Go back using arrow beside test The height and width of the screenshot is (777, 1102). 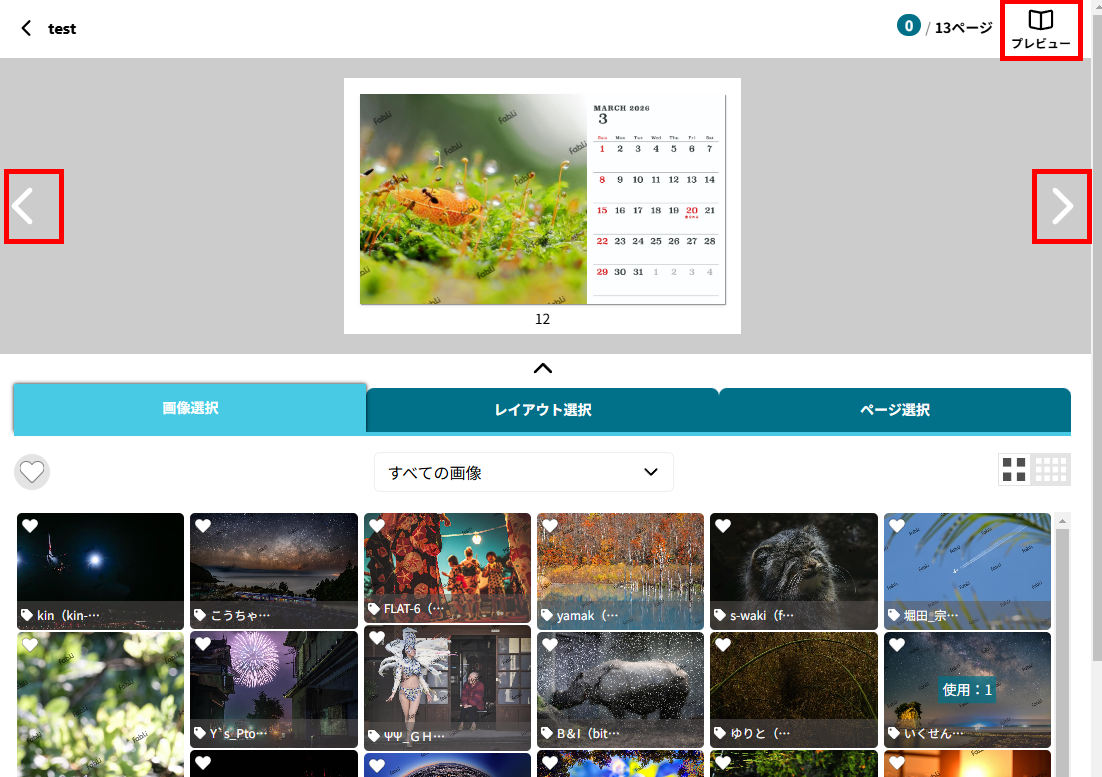[27, 28]
